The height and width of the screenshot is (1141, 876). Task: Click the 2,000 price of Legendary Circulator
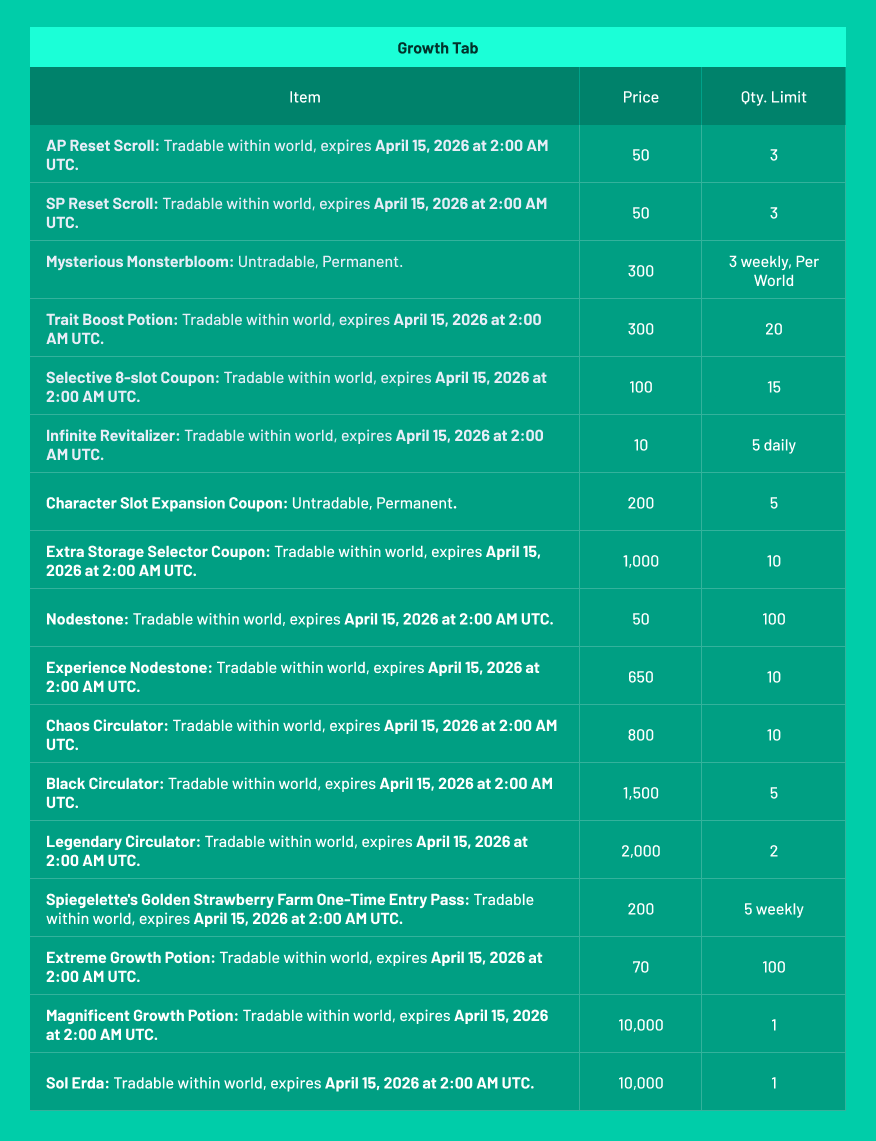pos(640,851)
